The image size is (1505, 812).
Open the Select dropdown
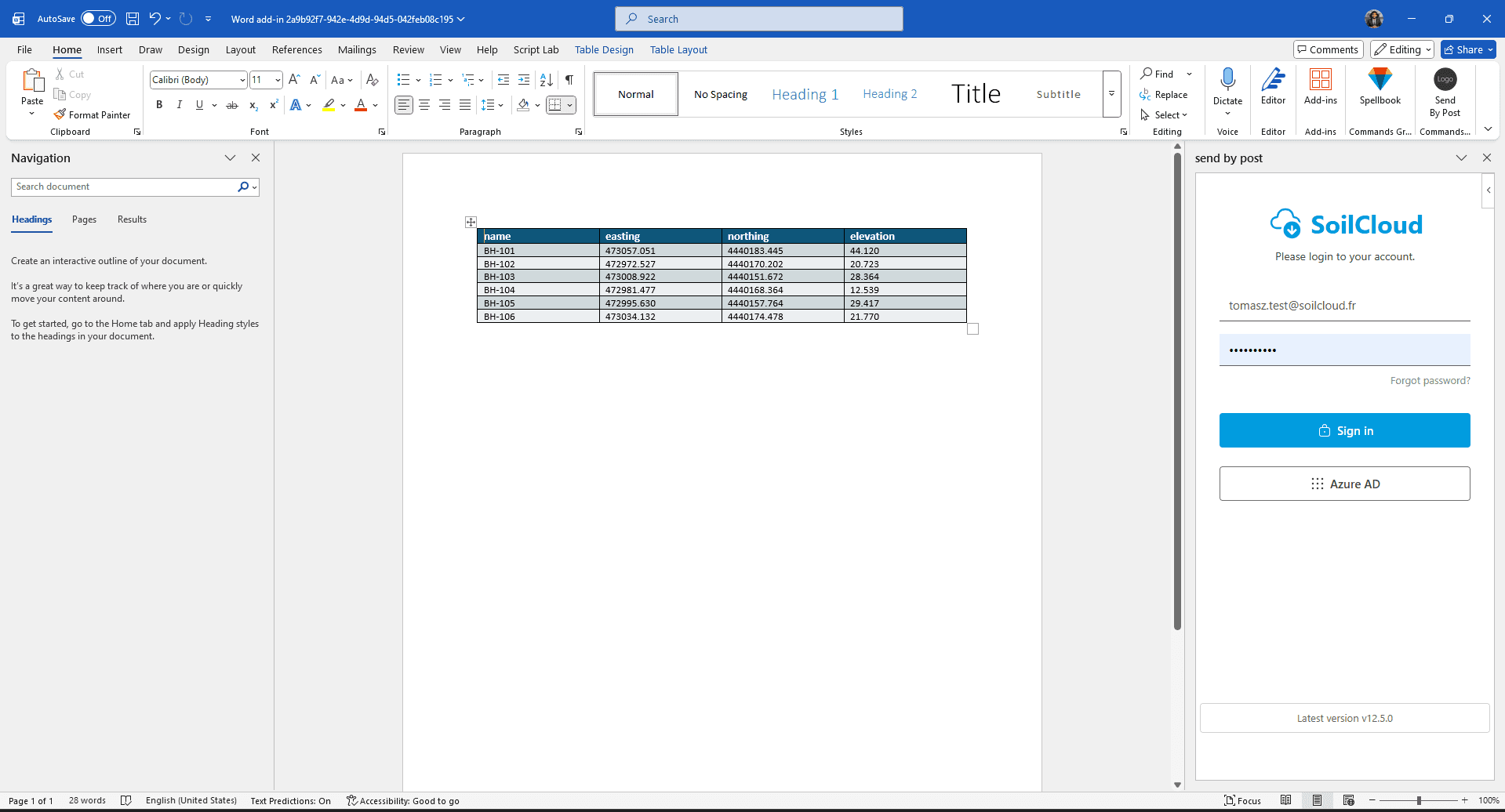pos(1164,114)
